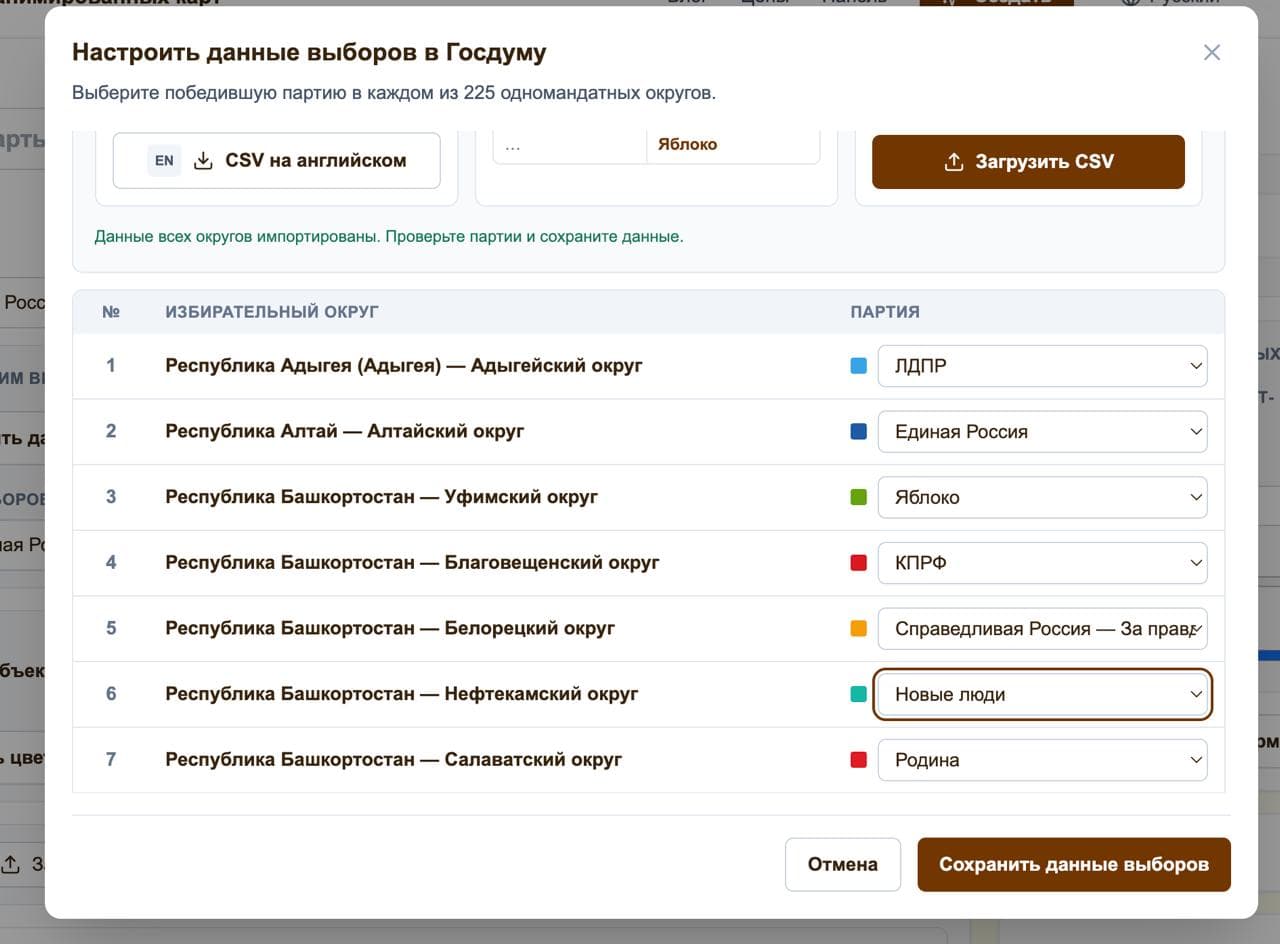Click the Загрузить CSV button
1280x944 pixels.
1028,162
